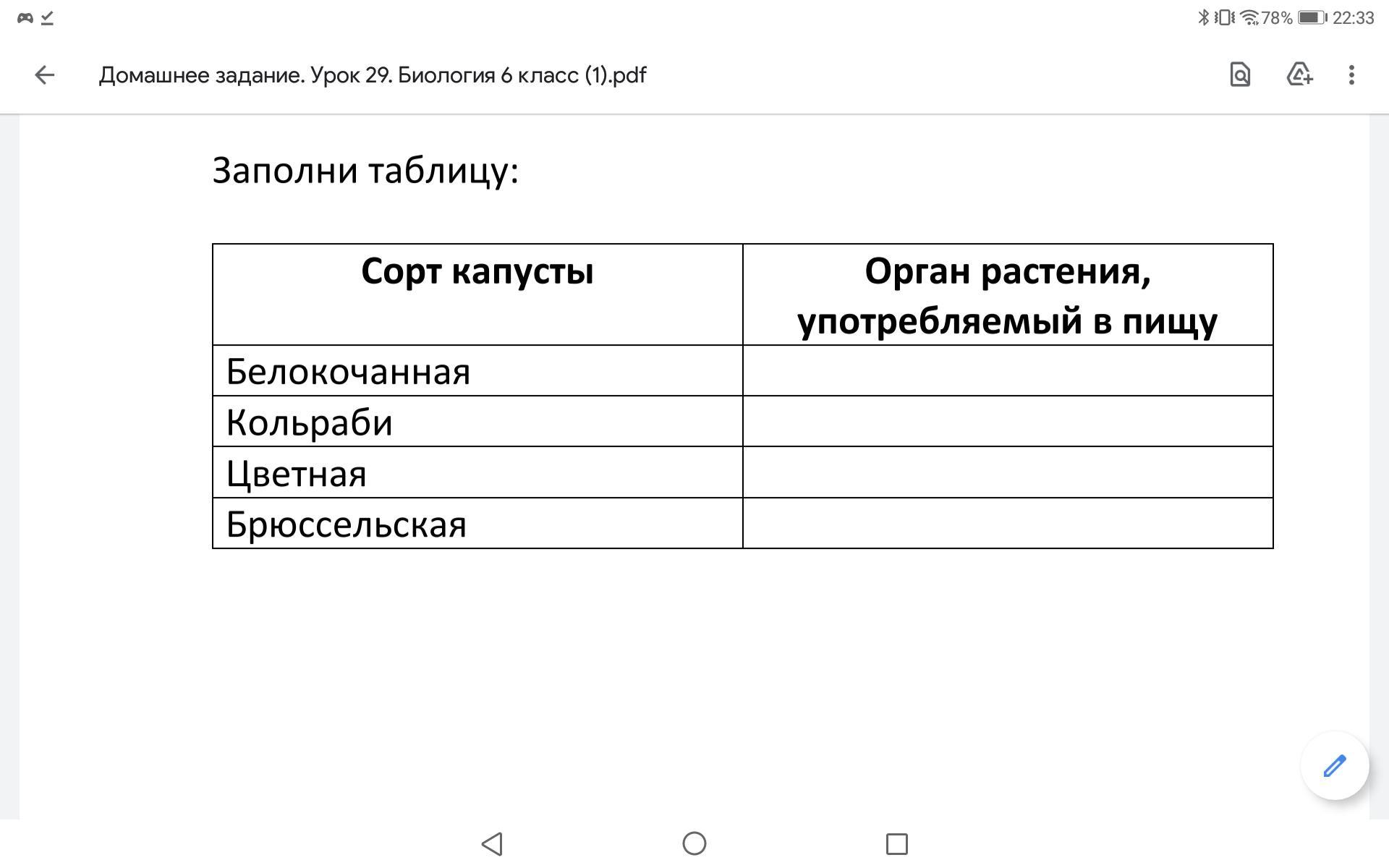Tap the Заполни таблицу heading text
This screenshot has width=1389, height=868.
point(365,171)
